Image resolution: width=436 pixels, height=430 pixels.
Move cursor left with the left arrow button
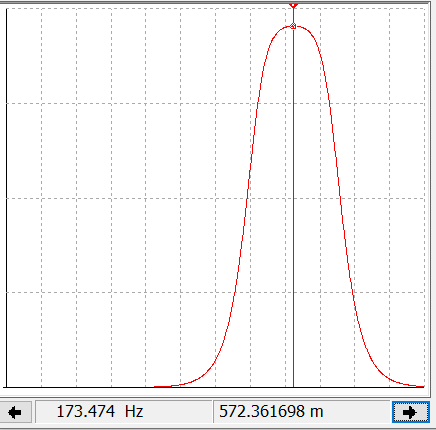pos(15,412)
